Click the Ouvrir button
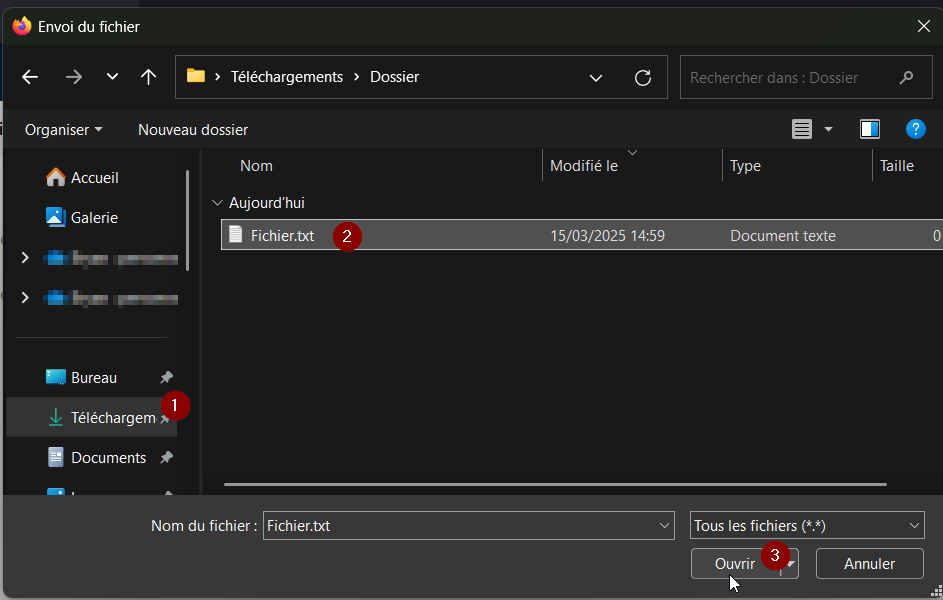 click(734, 564)
